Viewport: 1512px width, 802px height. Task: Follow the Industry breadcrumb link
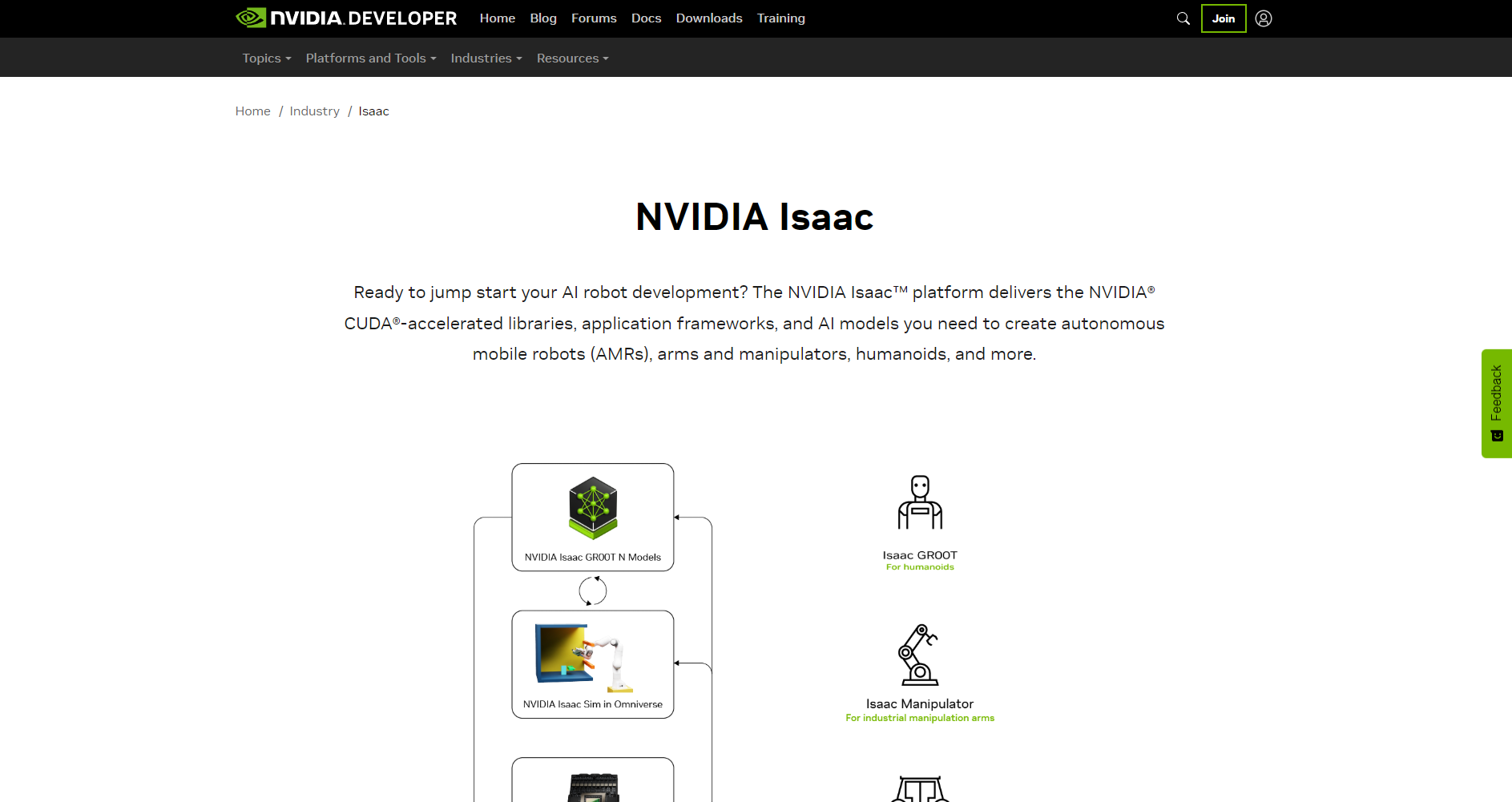tap(314, 111)
